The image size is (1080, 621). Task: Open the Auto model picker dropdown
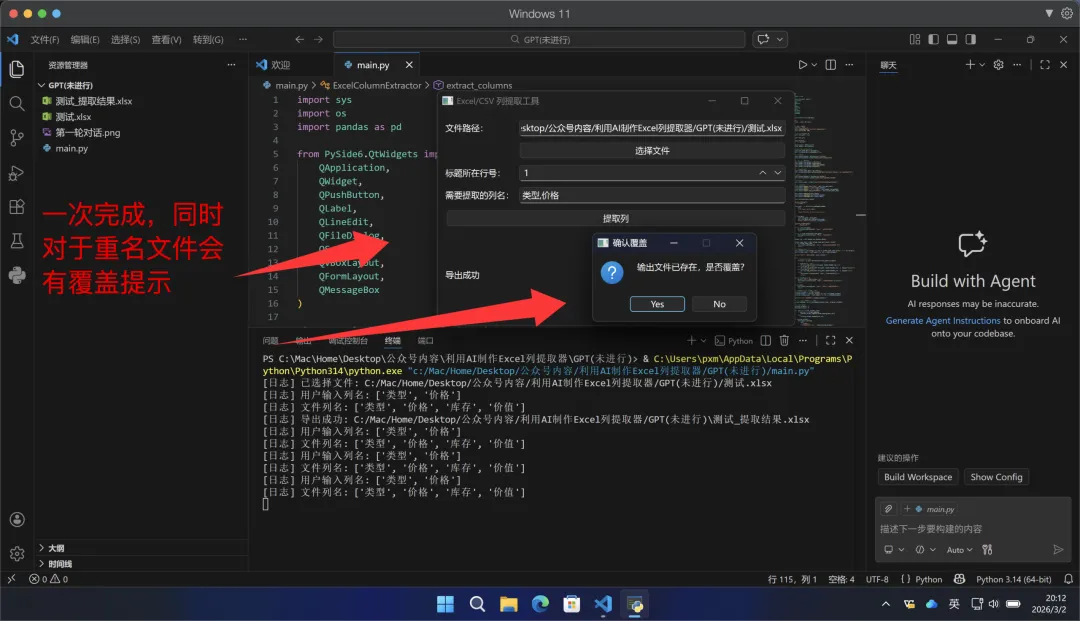(x=959, y=549)
